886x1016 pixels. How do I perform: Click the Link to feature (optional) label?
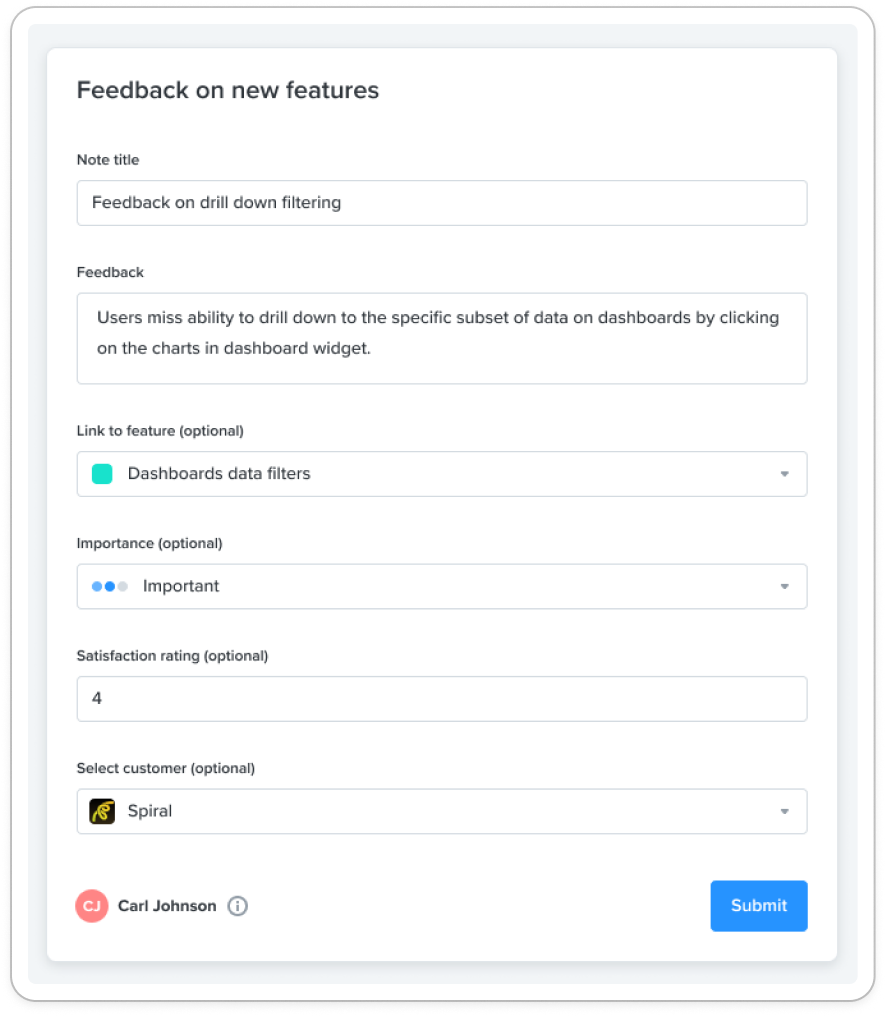click(160, 431)
